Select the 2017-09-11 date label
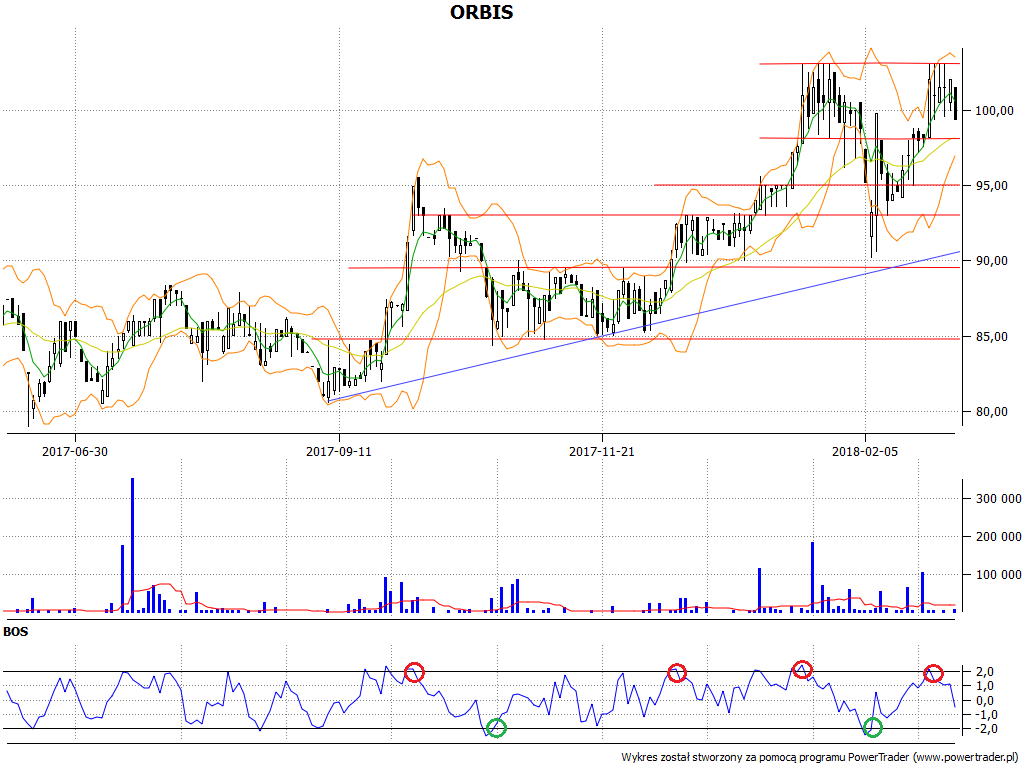 pyautogui.click(x=338, y=451)
